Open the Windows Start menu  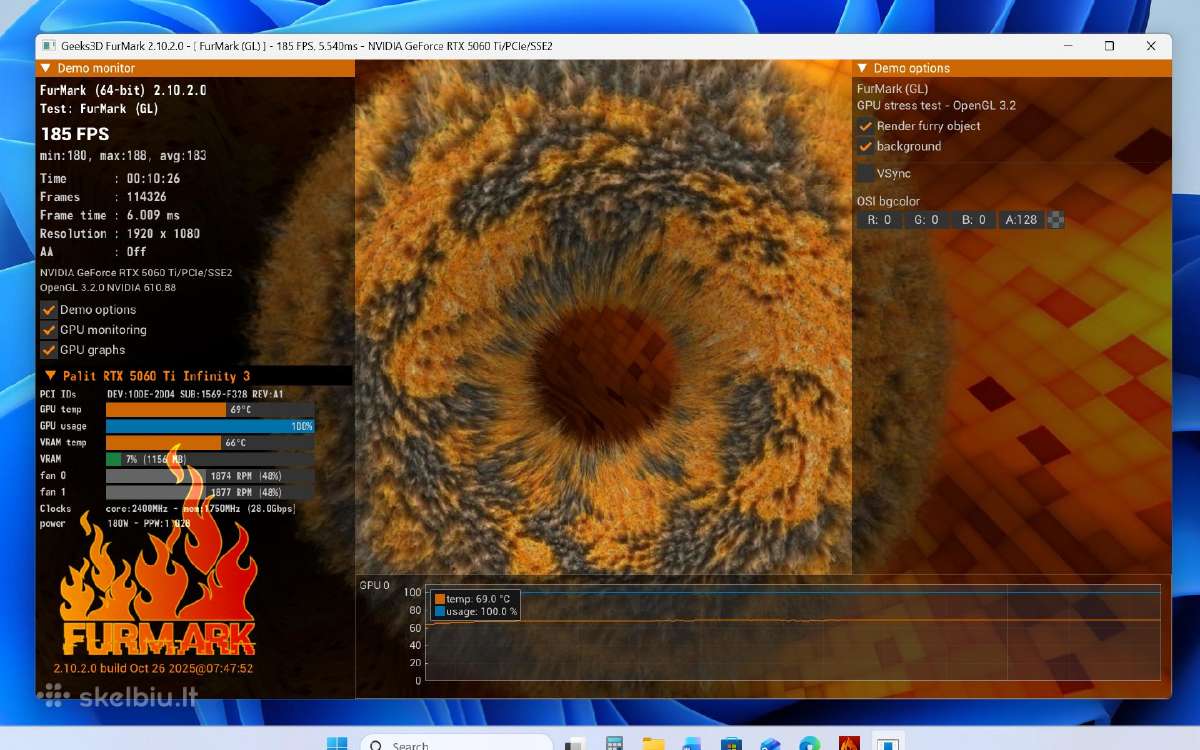pos(337,744)
